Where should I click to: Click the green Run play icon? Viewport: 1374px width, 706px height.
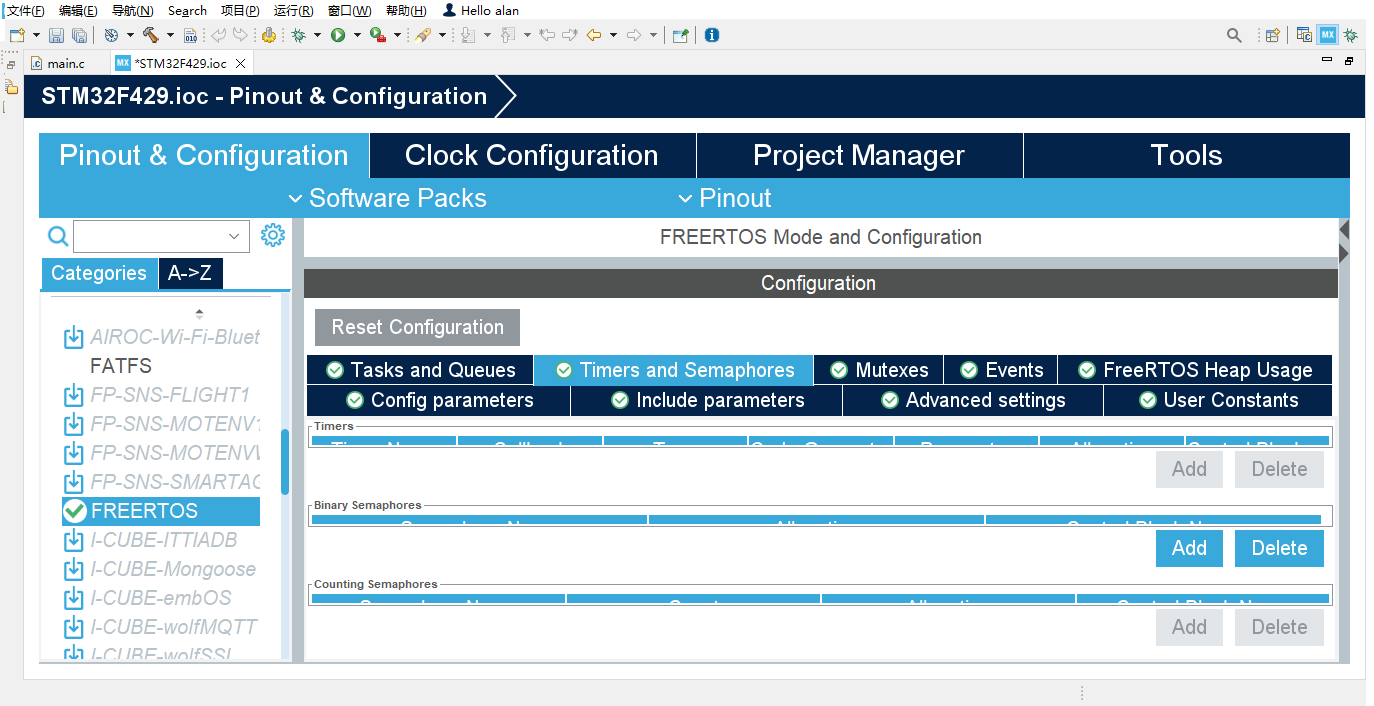pos(338,35)
